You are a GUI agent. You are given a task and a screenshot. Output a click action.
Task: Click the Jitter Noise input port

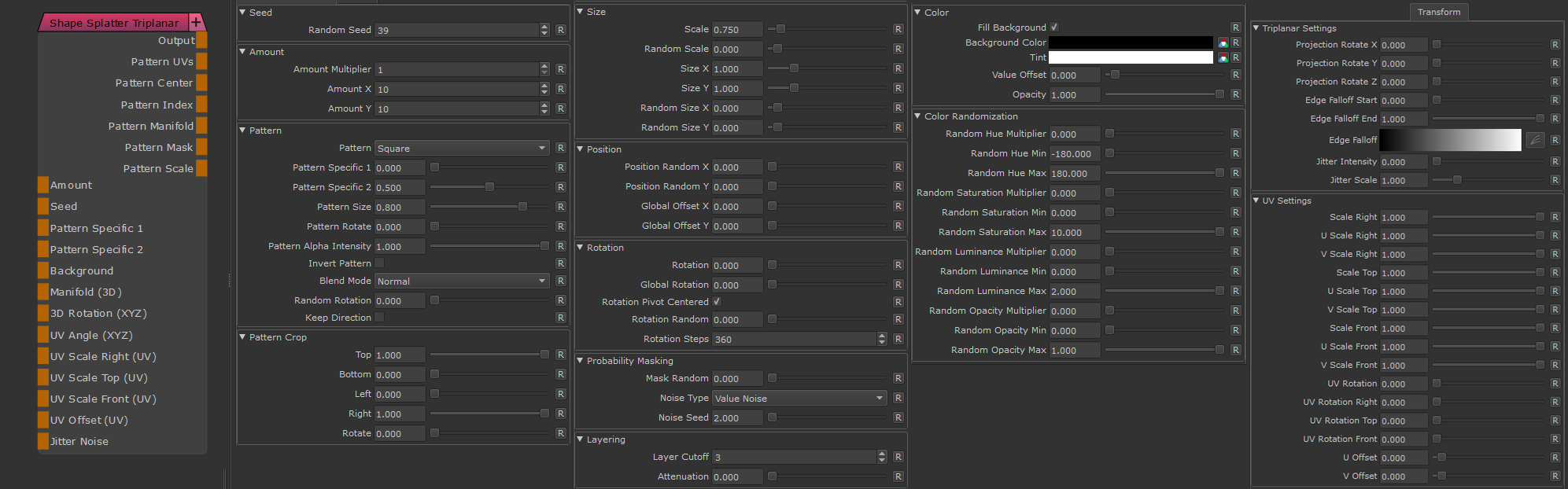[x=43, y=441]
